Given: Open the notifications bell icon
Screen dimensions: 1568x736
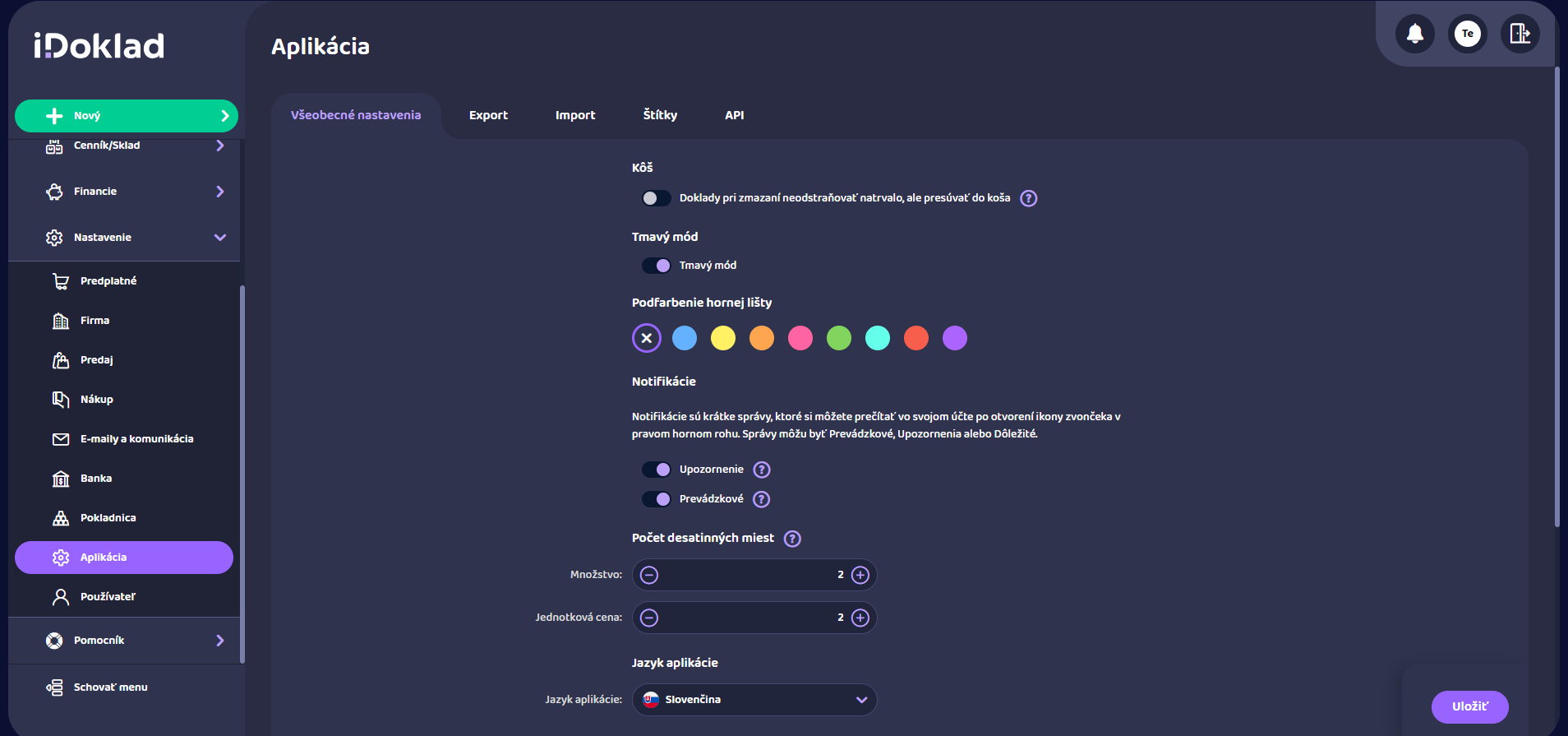Looking at the screenshot, I should click(x=1414, y=34).
